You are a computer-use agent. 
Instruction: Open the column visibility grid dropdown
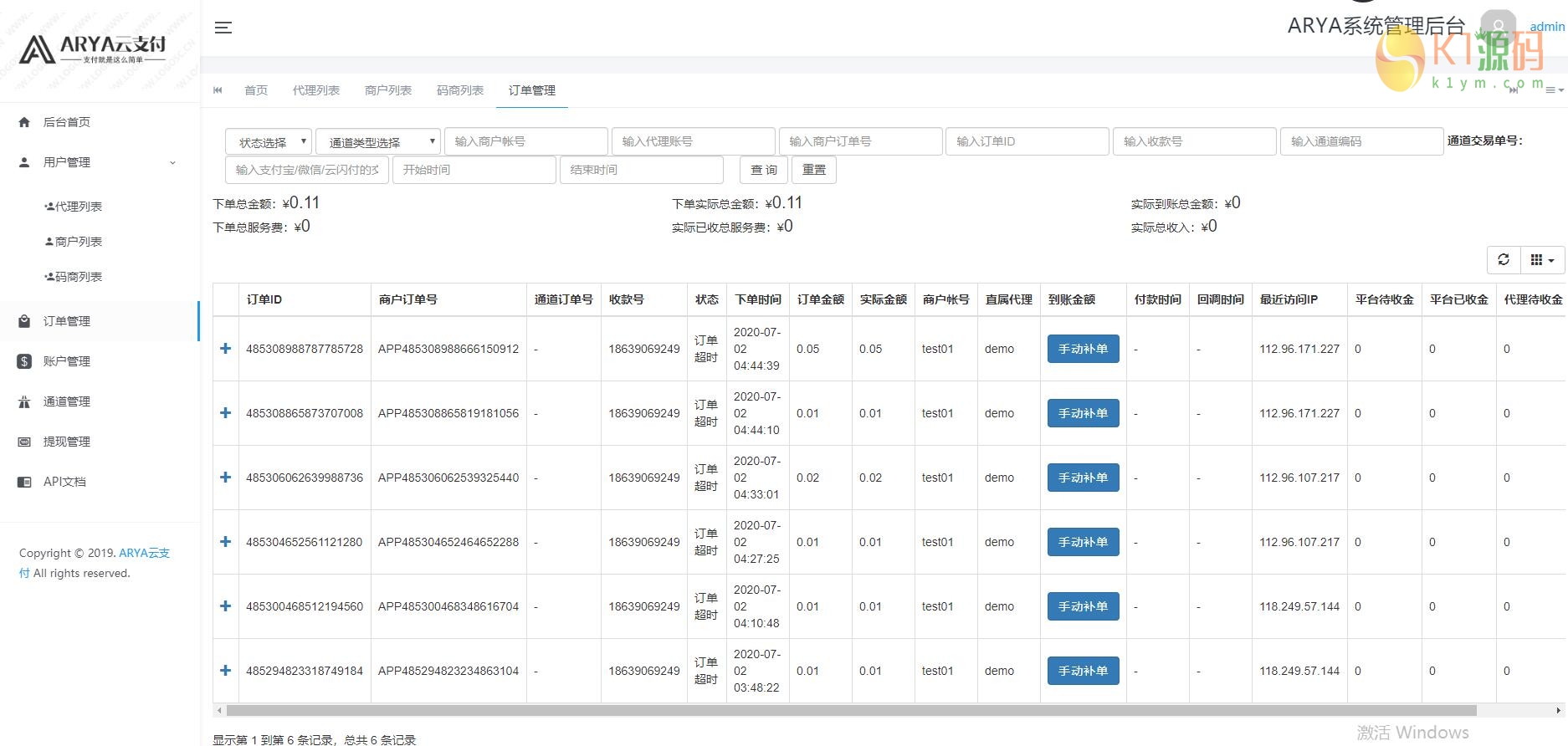(1541, 260)
